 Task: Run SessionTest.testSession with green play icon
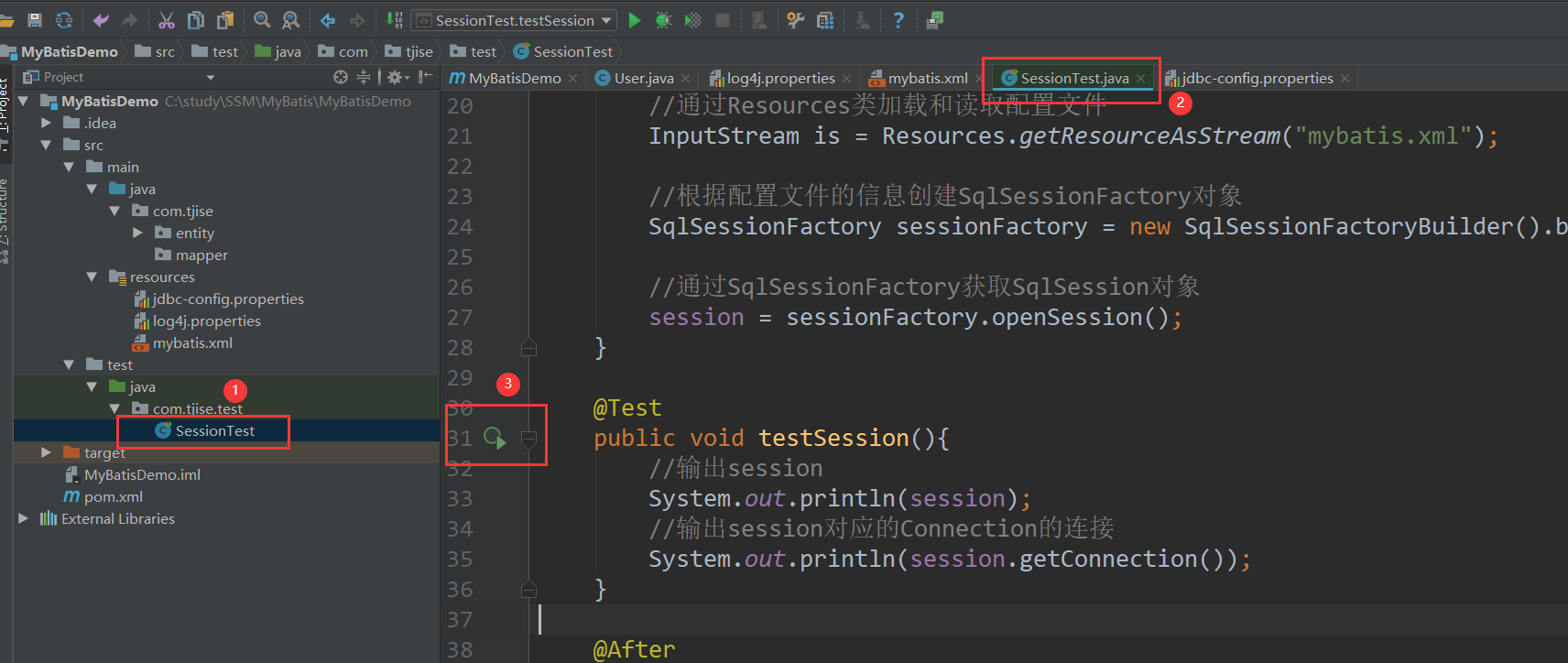(635, 19)
